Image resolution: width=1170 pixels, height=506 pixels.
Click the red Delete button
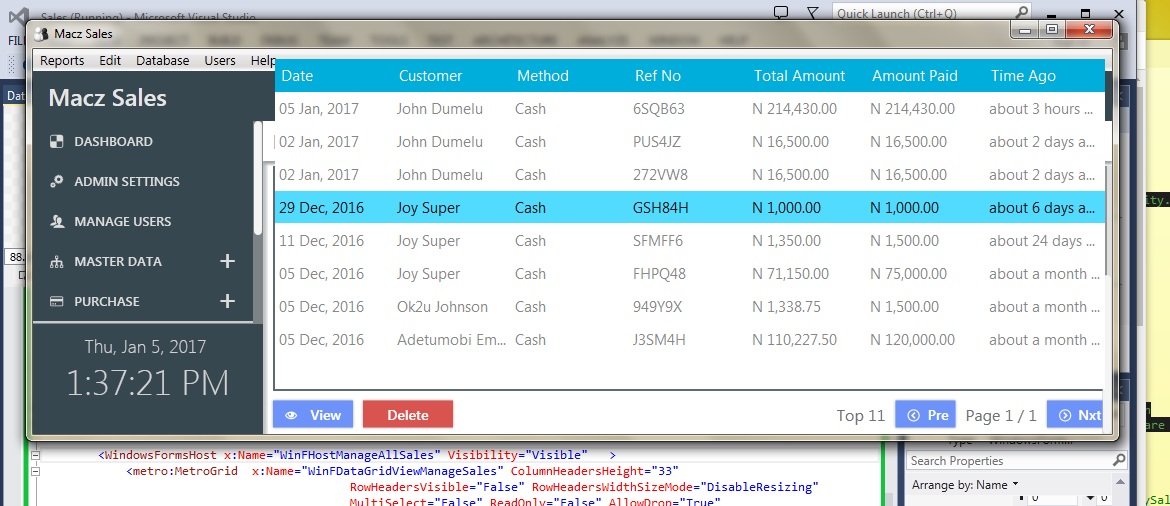(x=407, y=415)
